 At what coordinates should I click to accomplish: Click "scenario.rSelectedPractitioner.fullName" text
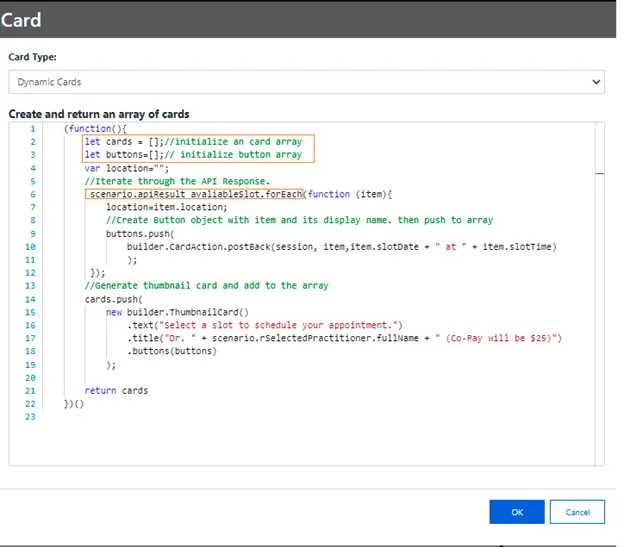pyautogui.click(x=315, y=338)
